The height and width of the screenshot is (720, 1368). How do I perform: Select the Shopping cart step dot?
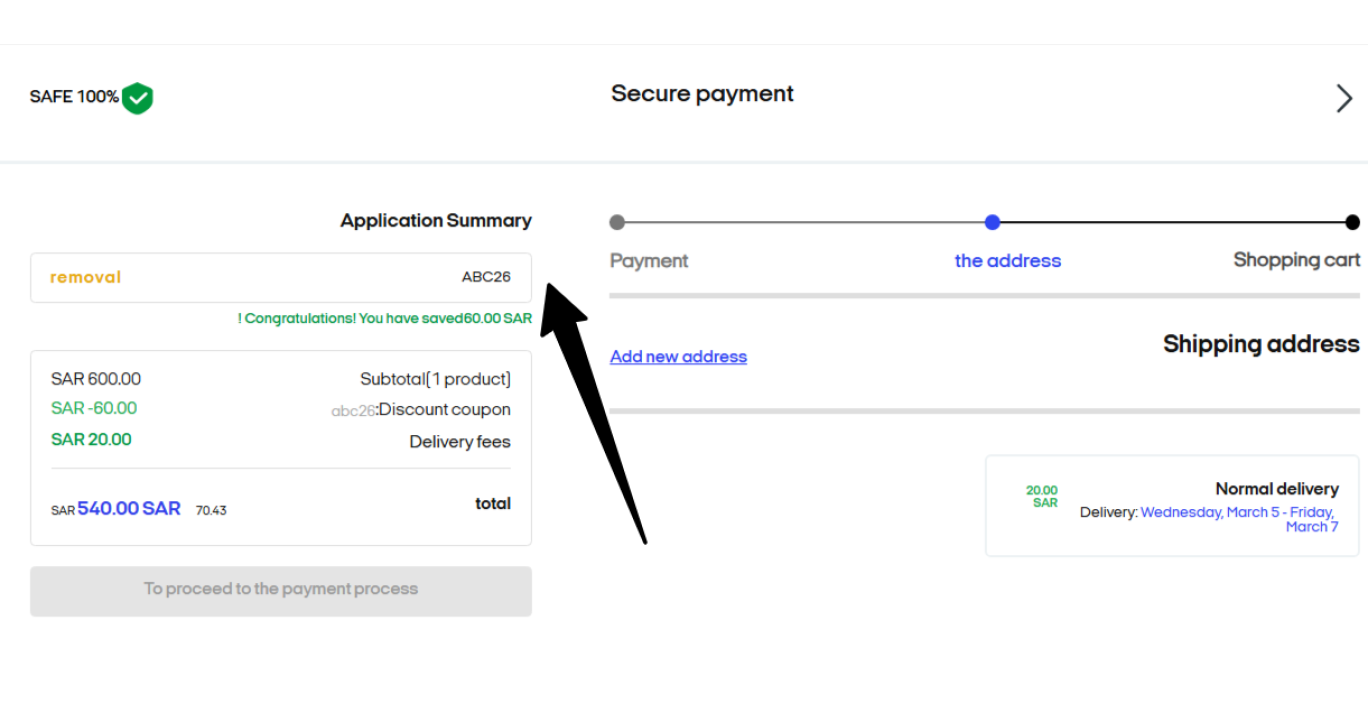(1352, 222)
